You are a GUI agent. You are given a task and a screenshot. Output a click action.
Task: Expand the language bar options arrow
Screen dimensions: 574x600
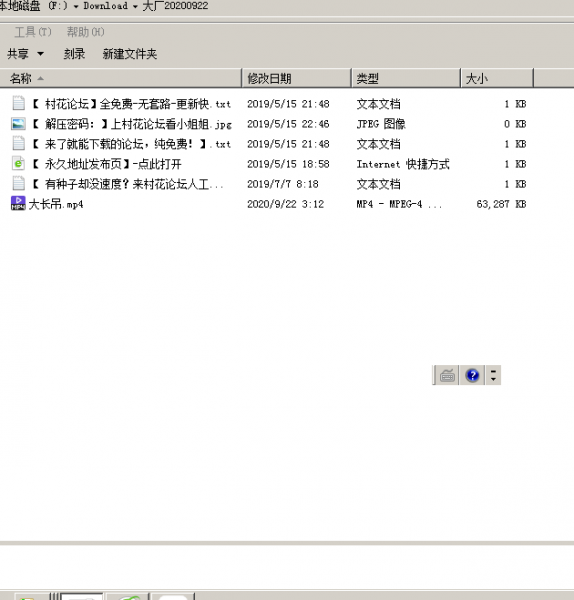coord(493,375)
